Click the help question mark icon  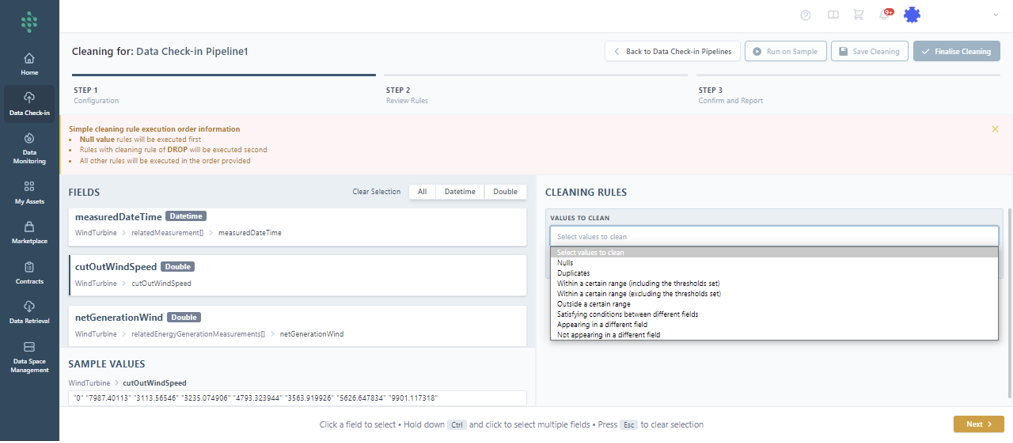pyautogui.click(x=806, y=15)
